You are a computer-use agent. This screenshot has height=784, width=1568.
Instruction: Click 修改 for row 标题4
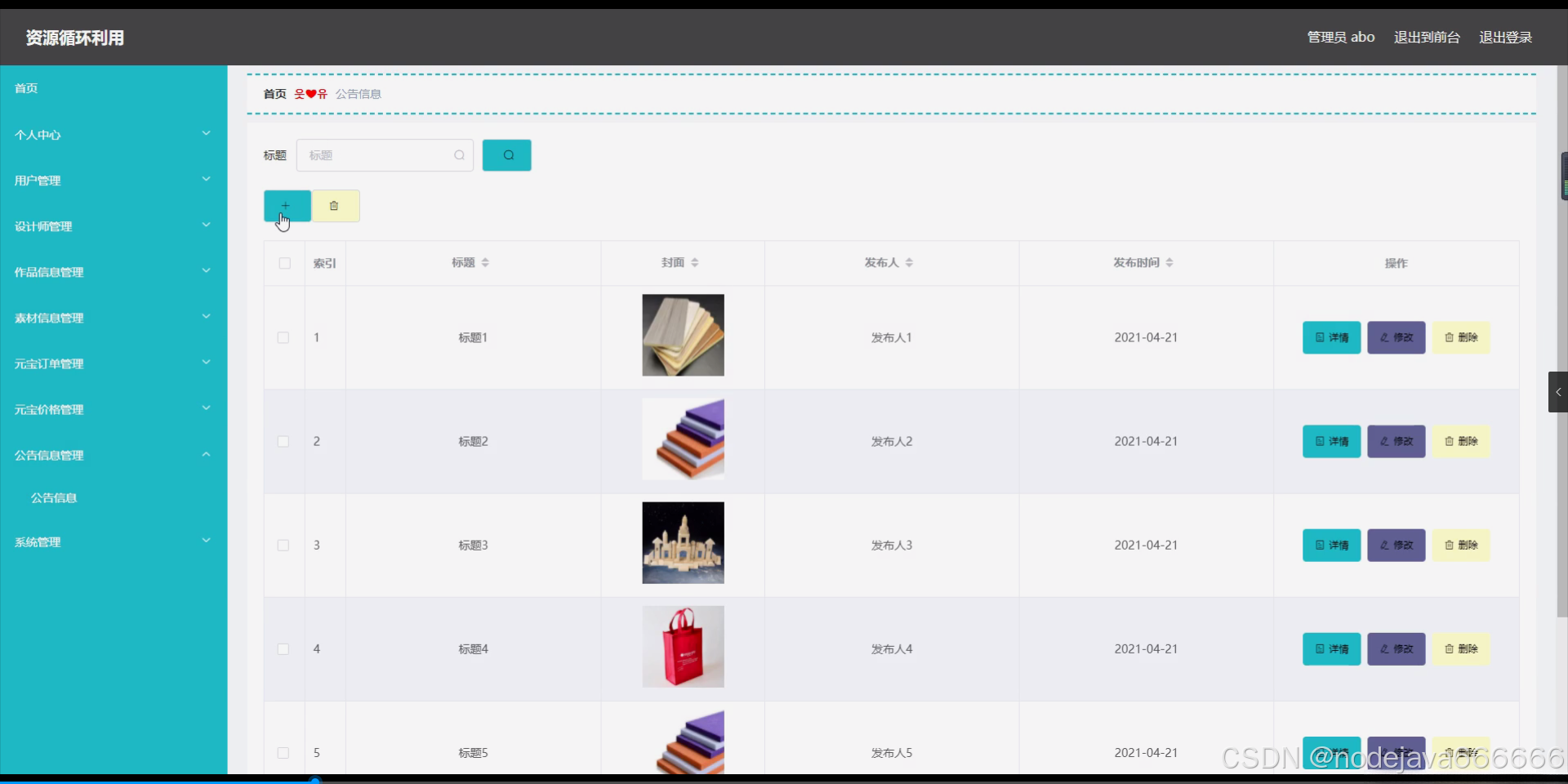(1396, 648)
